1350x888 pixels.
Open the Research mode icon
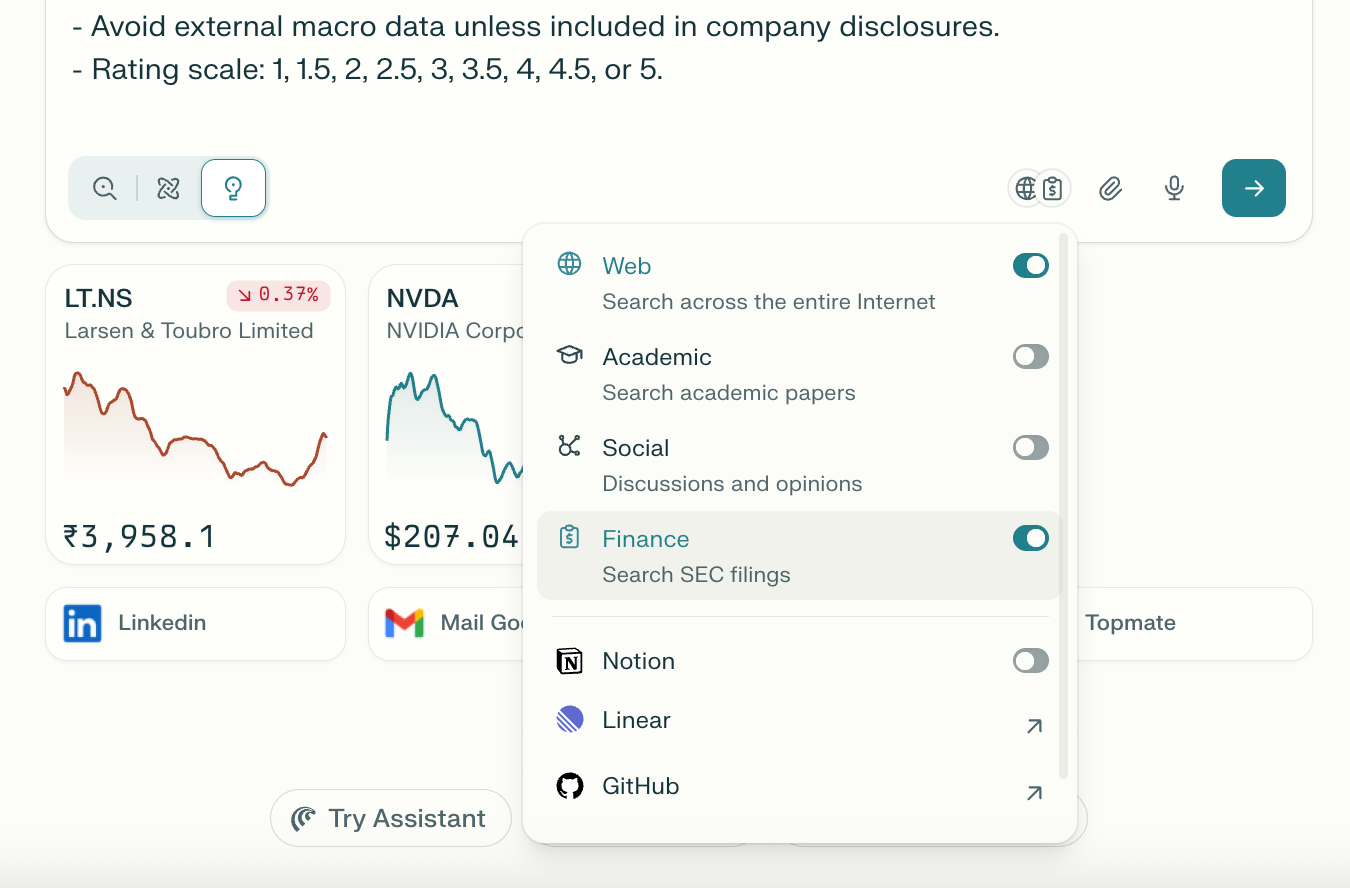[167, 187]
